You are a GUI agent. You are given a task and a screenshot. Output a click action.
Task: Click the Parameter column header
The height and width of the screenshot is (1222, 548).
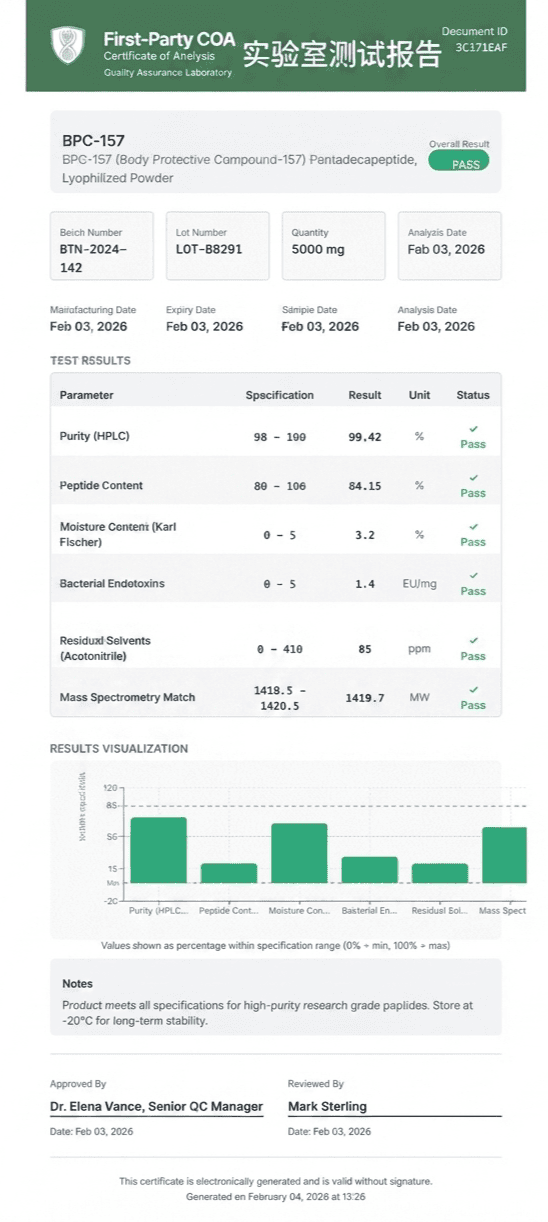click(x=86, y=395)
